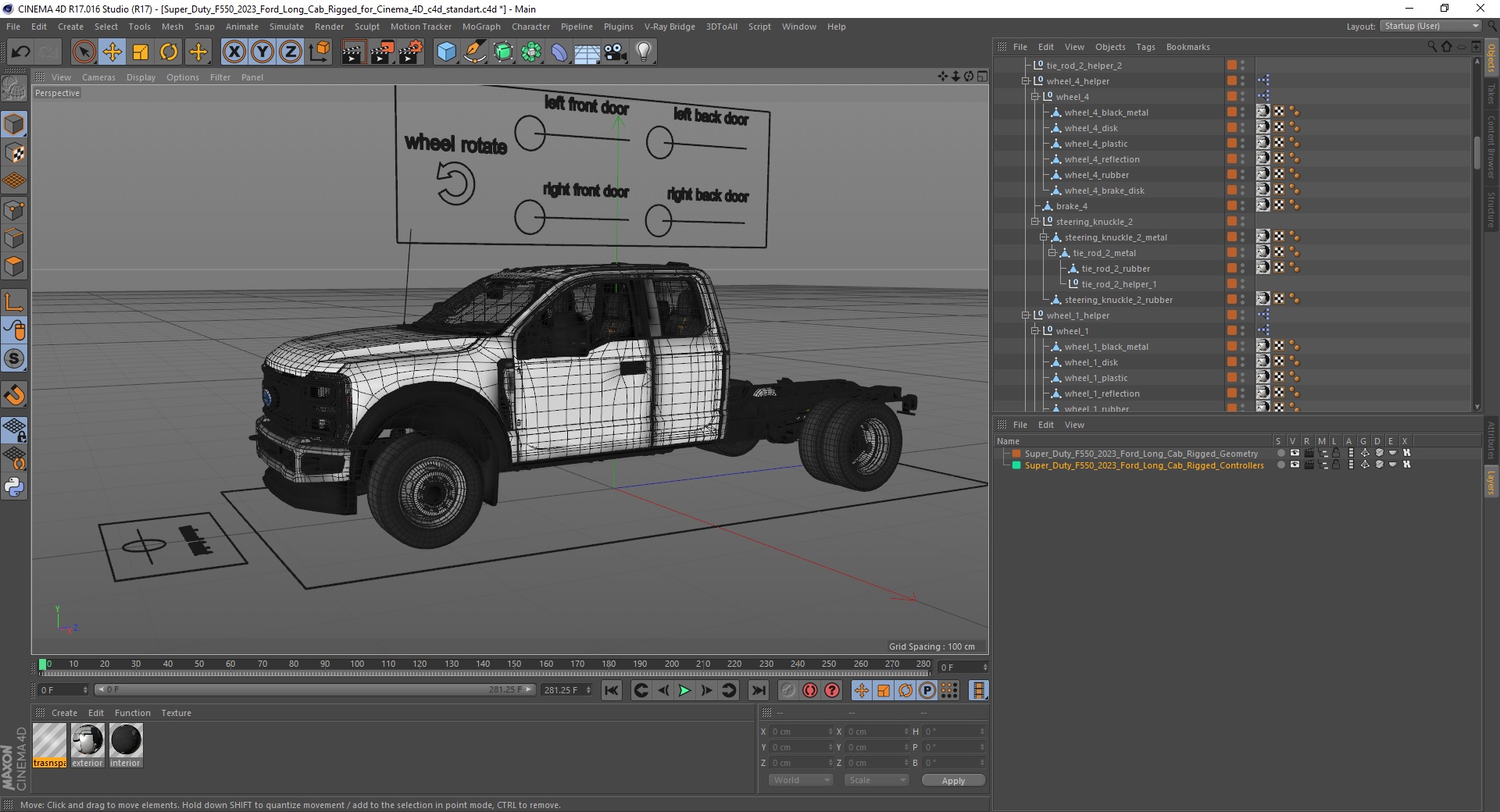Open the Simulate menu
Screen dimensions: 1500x812
(286, 27)
